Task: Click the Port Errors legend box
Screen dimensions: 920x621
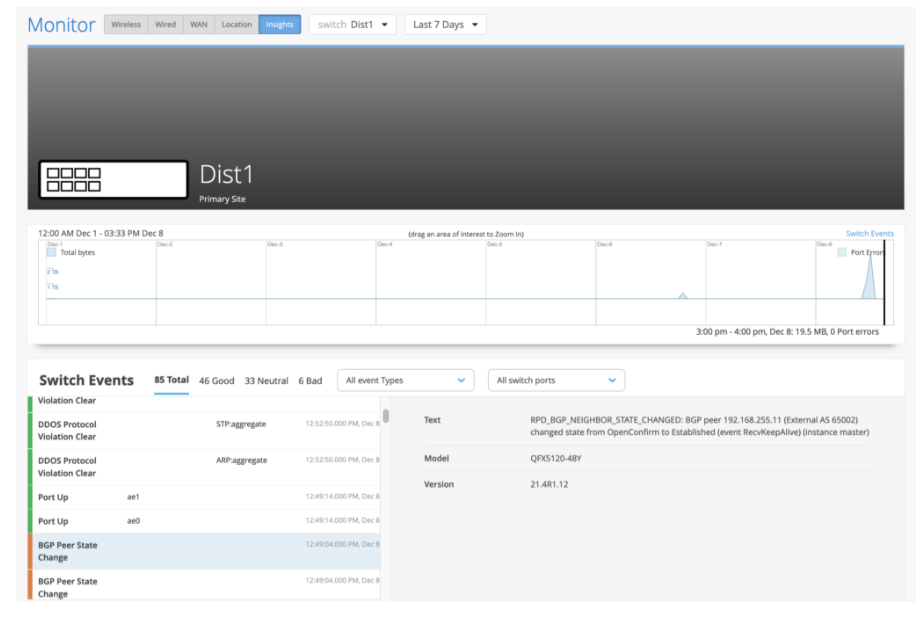Action: pos(842,253)
